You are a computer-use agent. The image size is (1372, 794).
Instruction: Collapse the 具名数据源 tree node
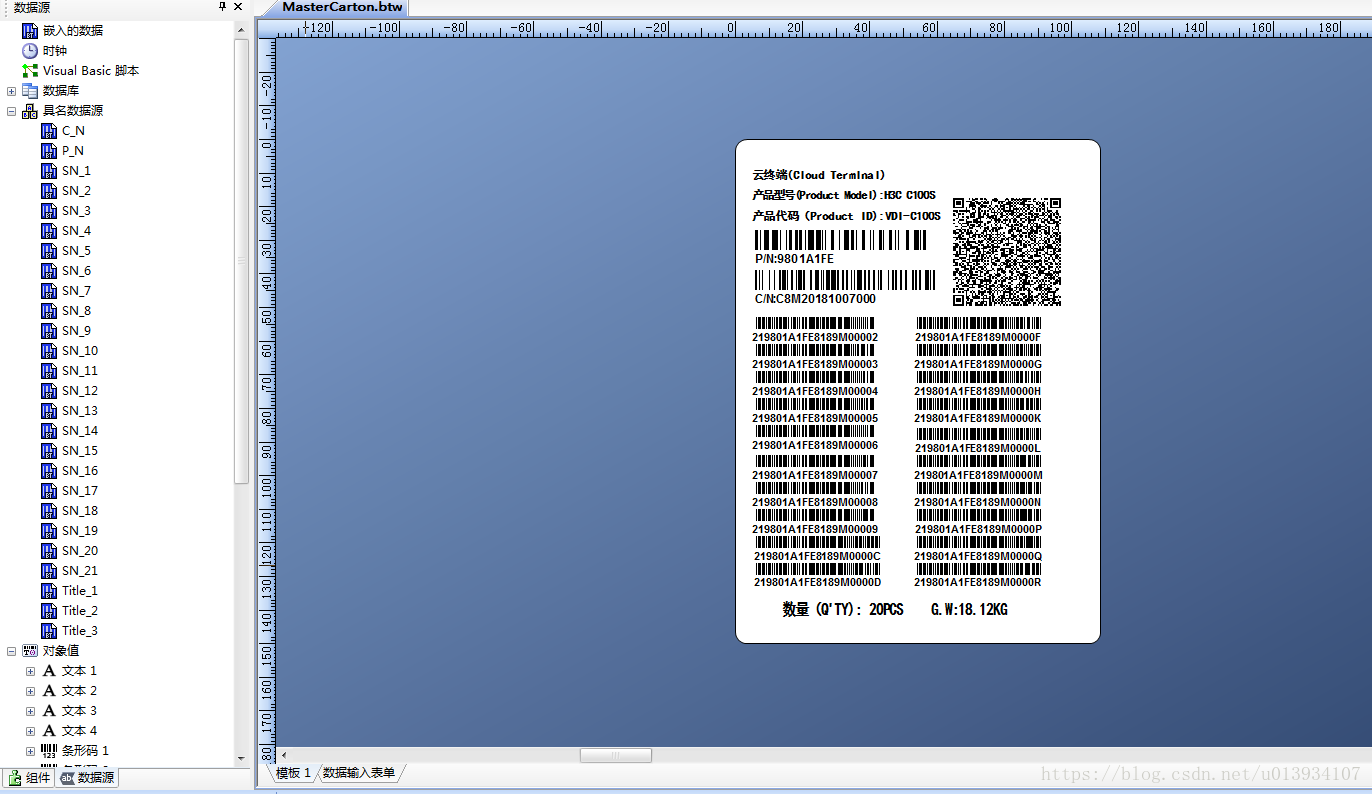coord(12,111)
